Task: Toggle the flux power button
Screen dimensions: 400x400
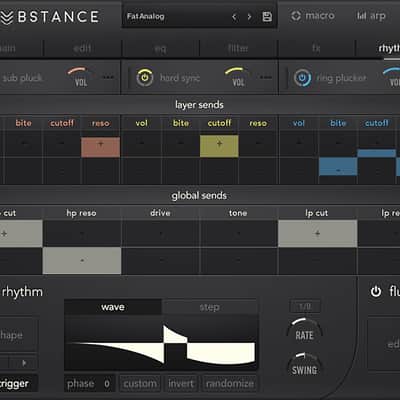Action: [376, 291]
